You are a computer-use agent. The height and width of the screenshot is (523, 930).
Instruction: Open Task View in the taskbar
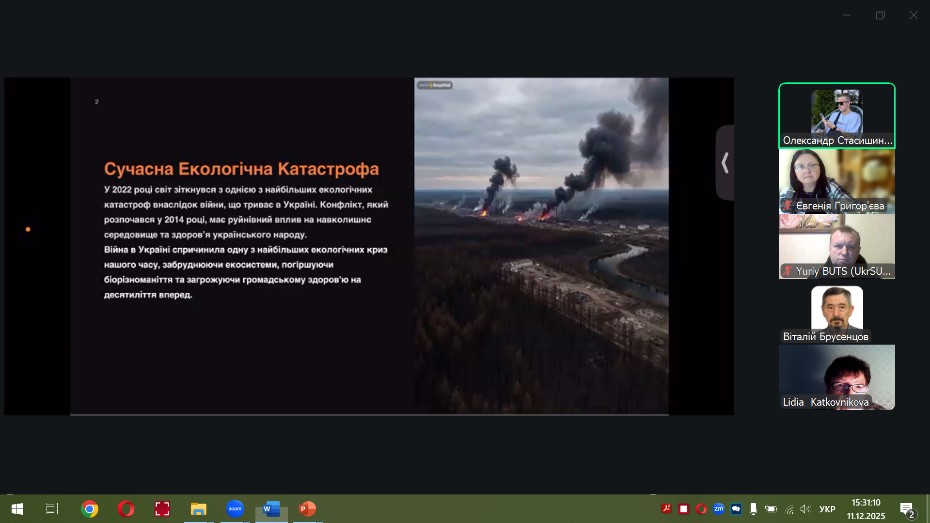coord(53,509)
